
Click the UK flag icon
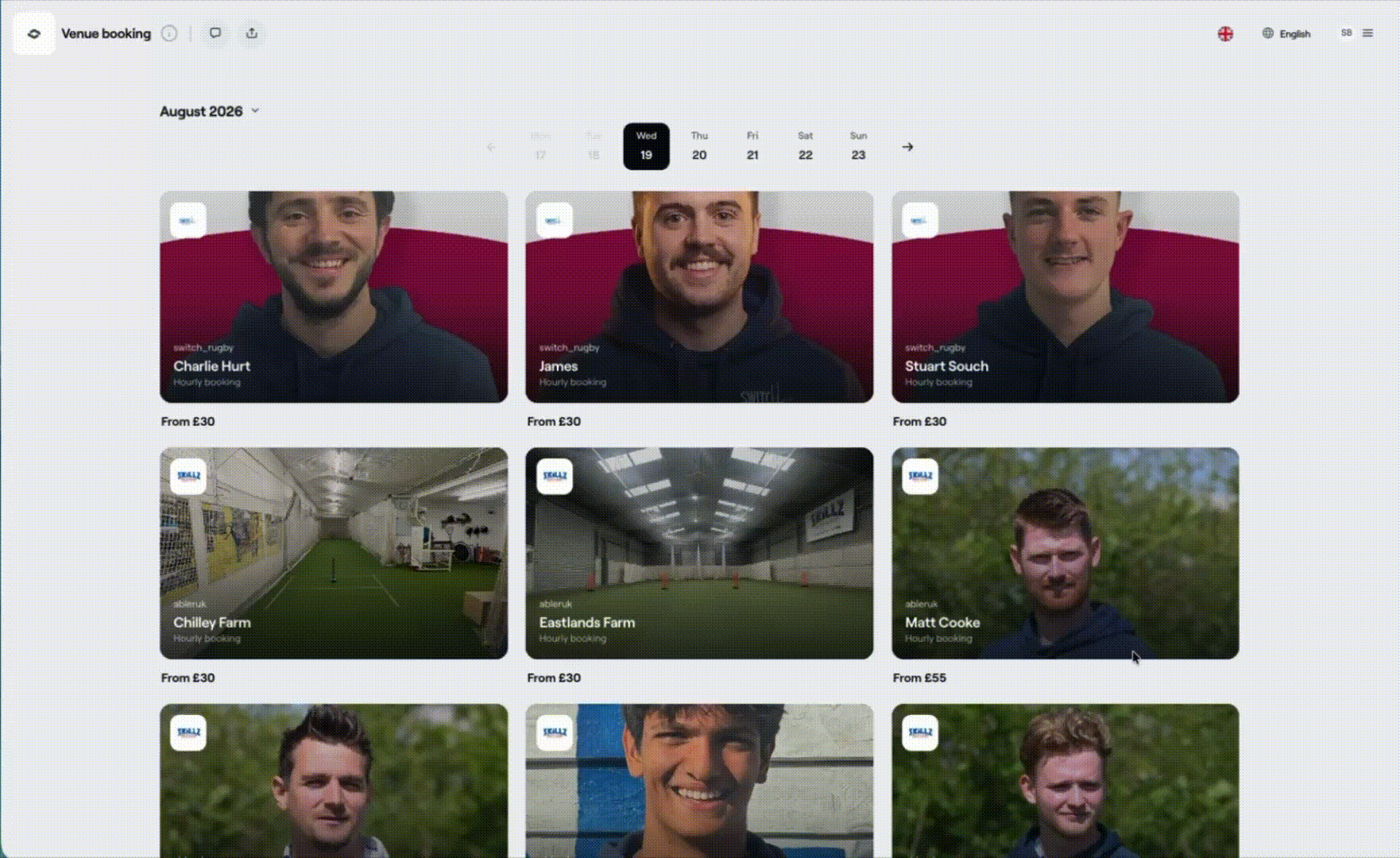pyautogui.click(x=1225, y=33)
